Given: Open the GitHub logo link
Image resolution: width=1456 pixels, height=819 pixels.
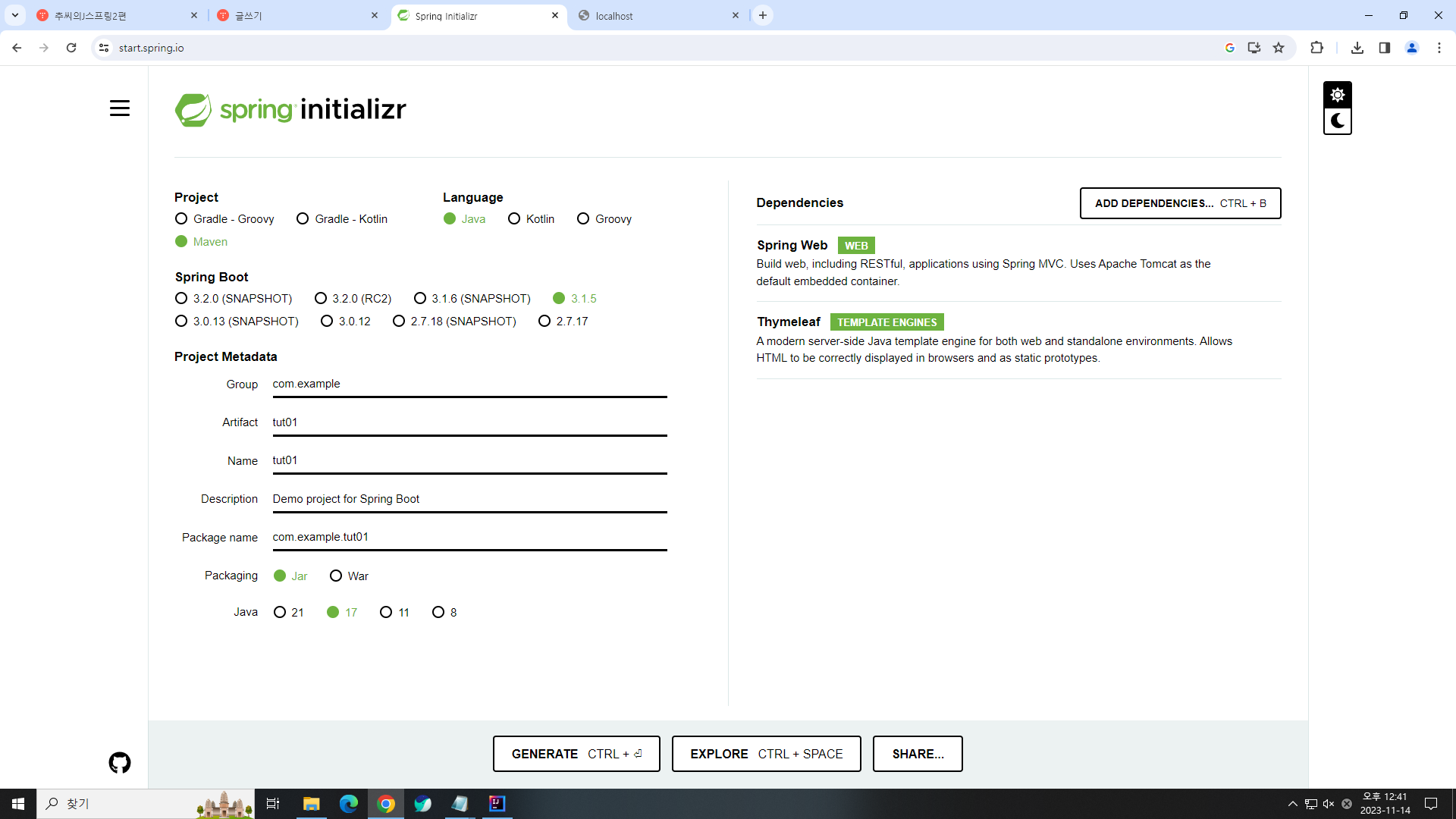Looking at the screenshot, I should click(120, 762).
